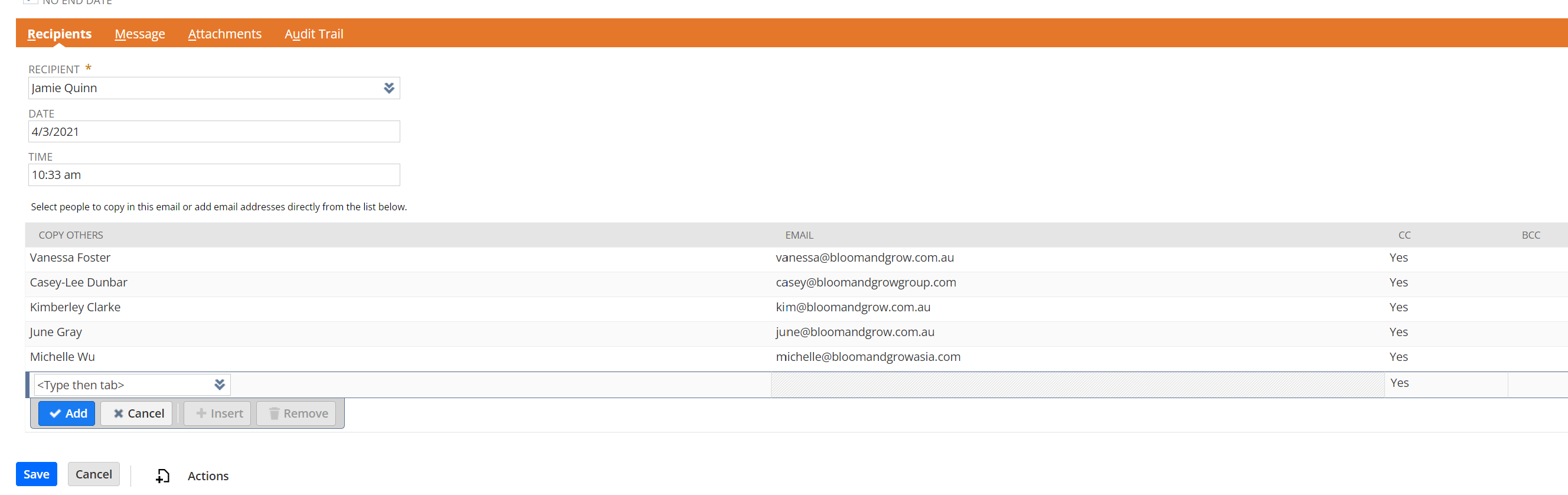Expand the Recipient dropdown arrow

(389, 88)
